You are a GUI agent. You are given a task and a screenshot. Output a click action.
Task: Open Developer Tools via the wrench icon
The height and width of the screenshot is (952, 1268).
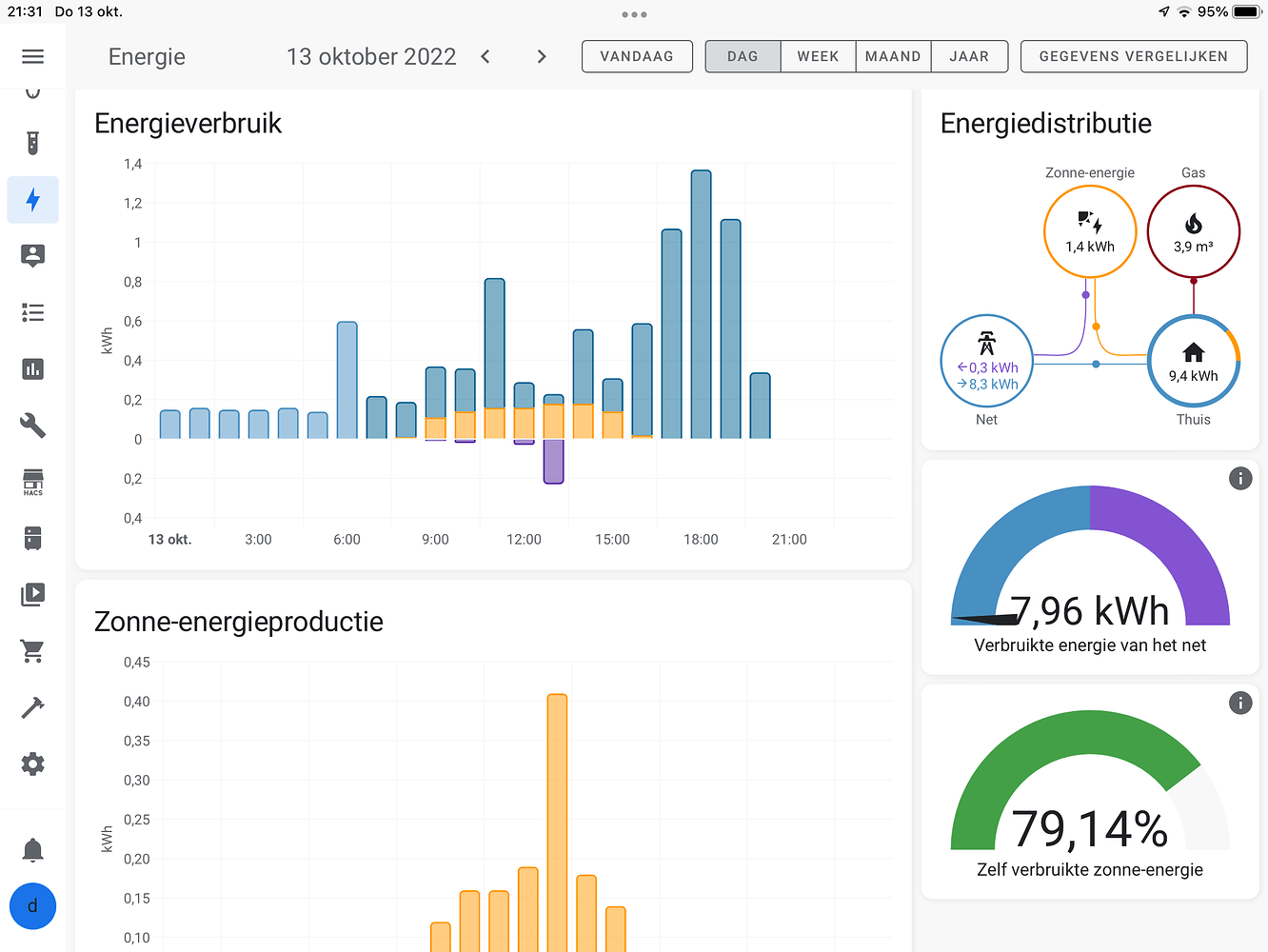point(32,426)
